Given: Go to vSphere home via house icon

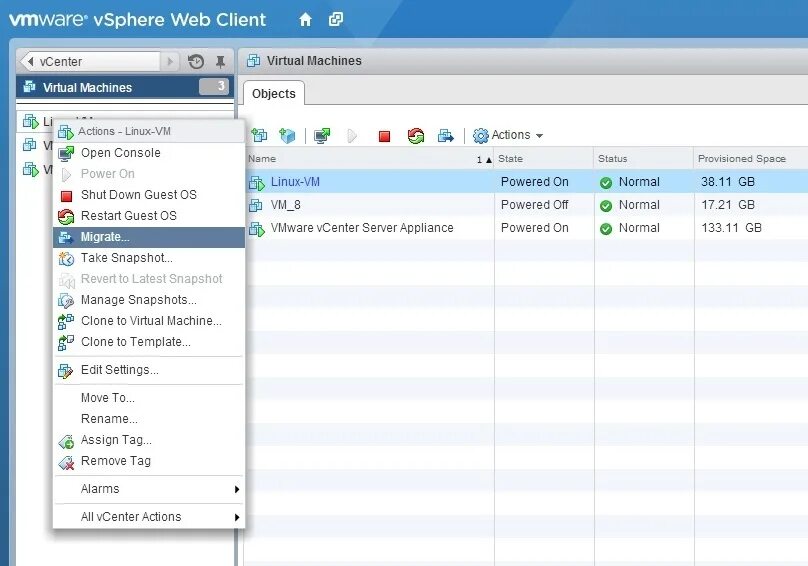Looking at the screenshot, I should coord(305,20).
